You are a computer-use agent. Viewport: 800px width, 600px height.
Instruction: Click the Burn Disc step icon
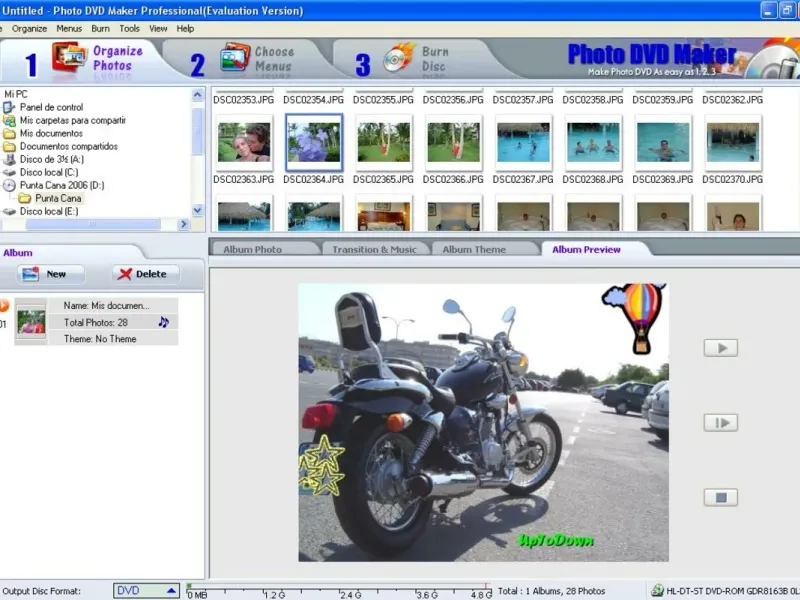tap(400, 58)
